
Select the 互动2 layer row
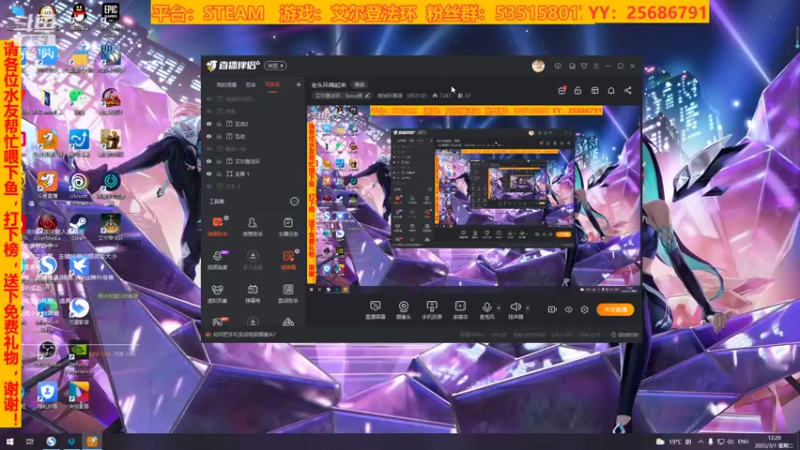tap(254, 124)
